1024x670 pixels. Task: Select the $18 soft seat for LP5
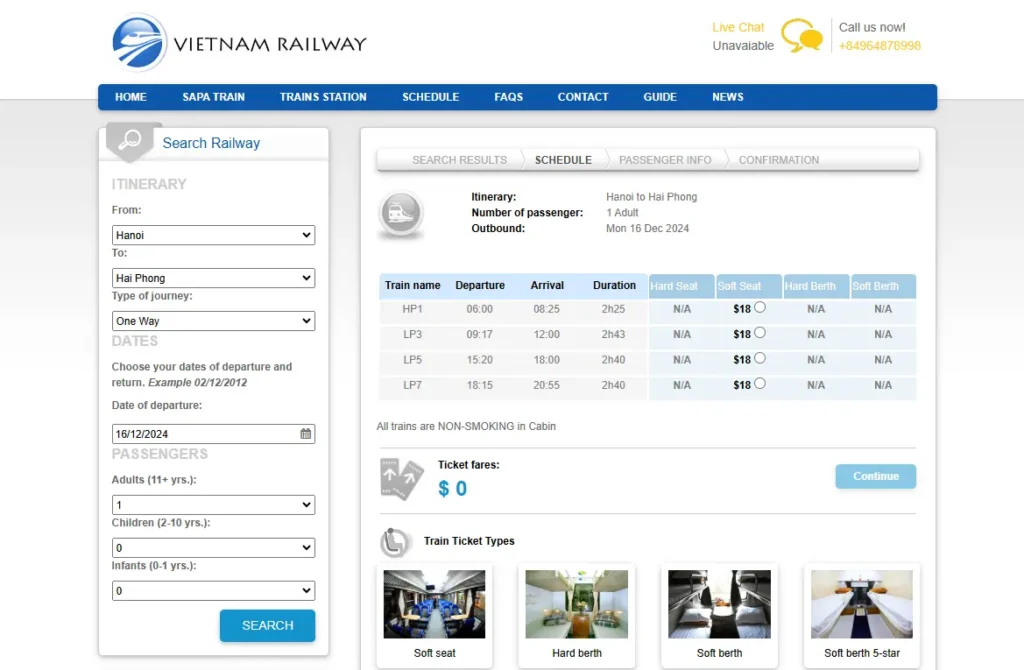point(760,358)
